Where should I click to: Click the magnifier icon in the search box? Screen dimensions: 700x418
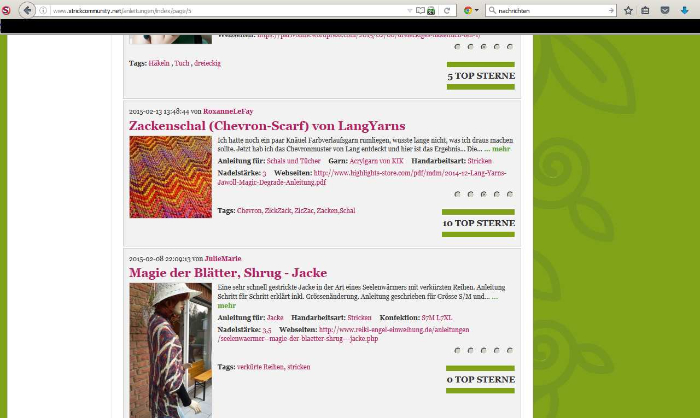tap(492, 10)
